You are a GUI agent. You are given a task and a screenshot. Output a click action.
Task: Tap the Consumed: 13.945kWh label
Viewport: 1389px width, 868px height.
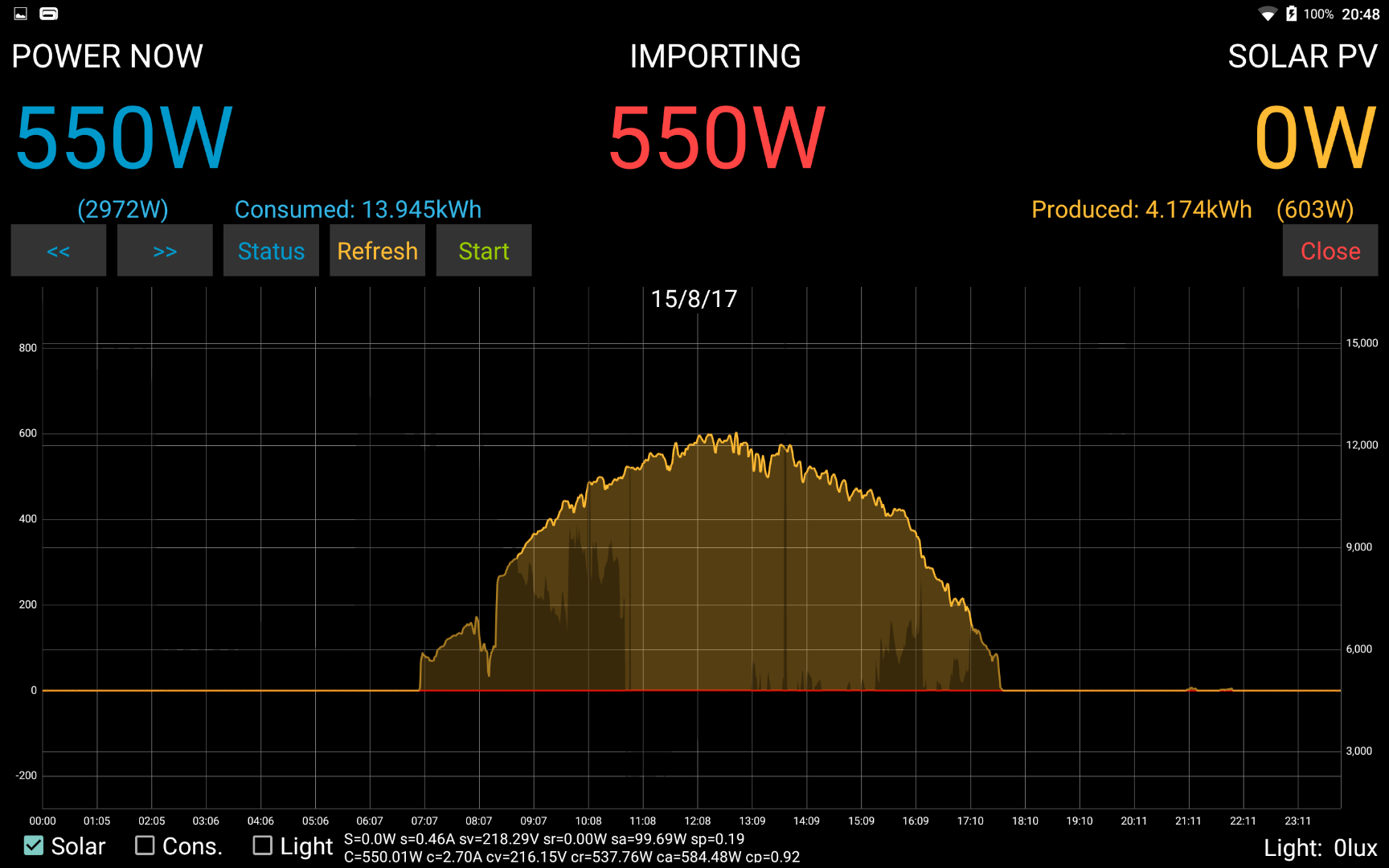(x=358, y=209)
